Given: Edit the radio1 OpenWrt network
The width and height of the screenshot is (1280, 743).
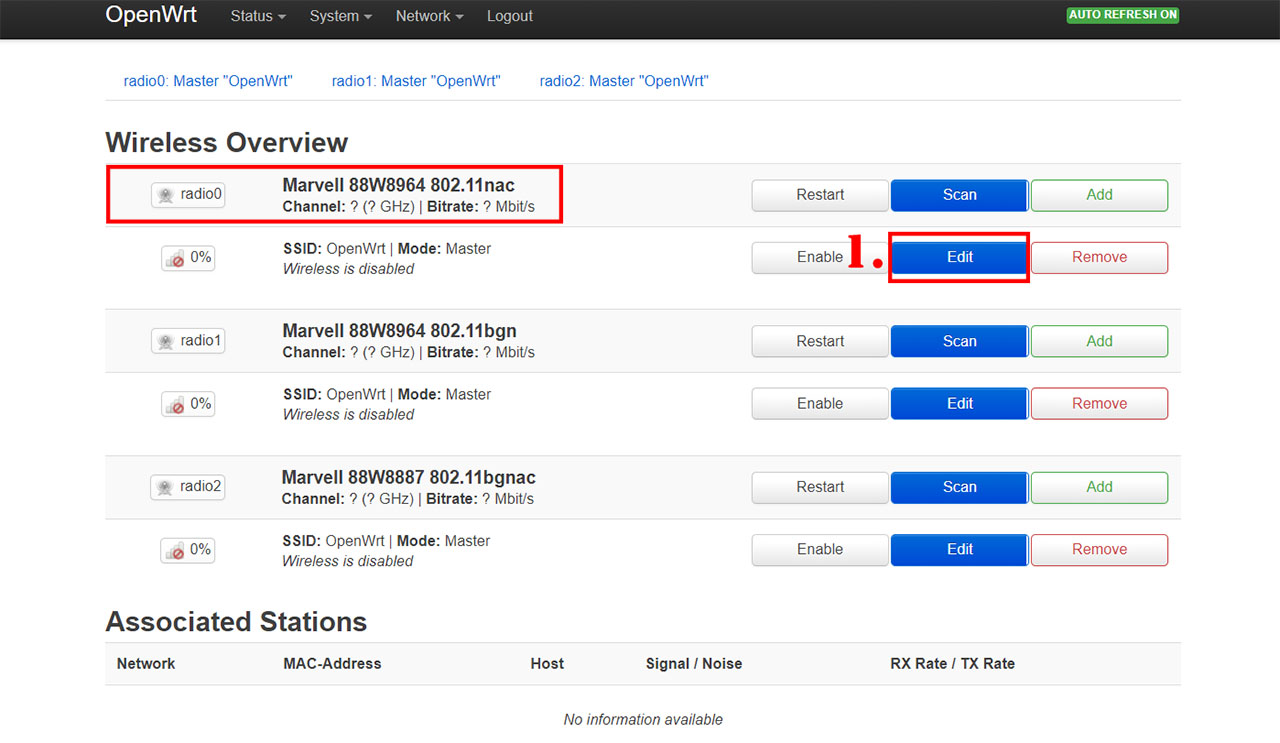Looking at the screenshot, I should point(959,403).
